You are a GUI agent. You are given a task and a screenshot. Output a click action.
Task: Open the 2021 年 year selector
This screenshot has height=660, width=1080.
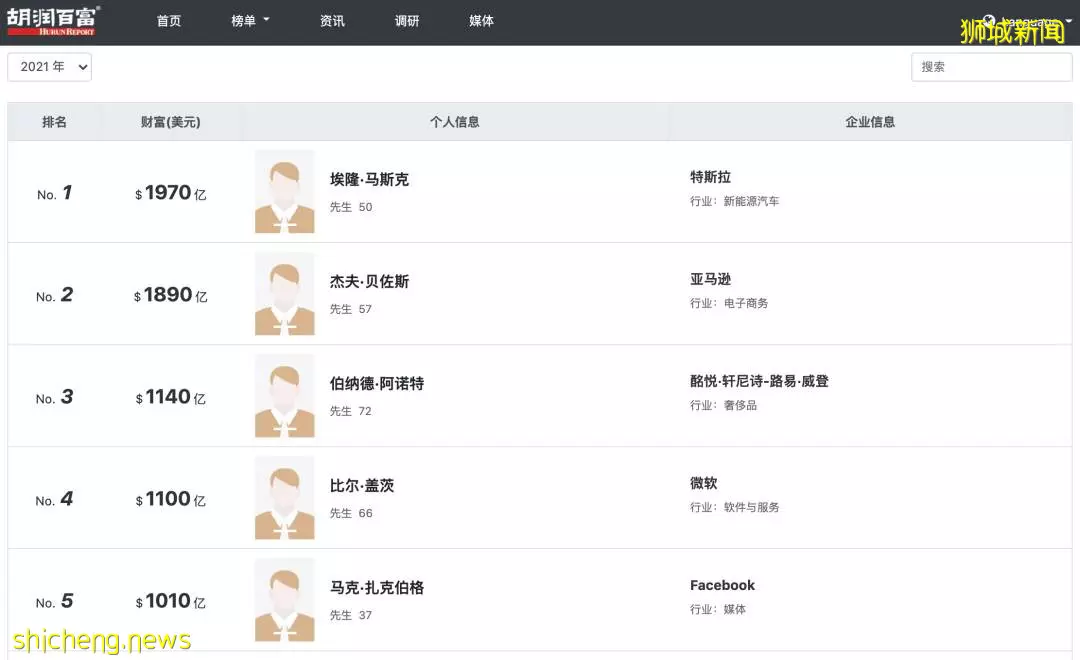click(x=50, y=67)
